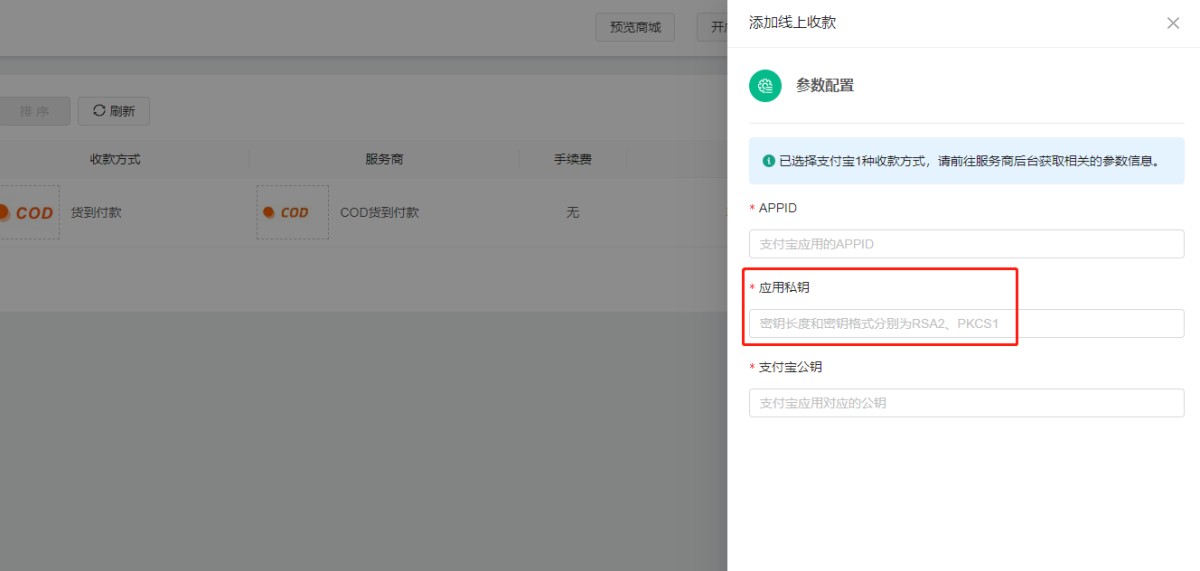Click the COD service provider logo
Image resolution: width=1200 pixels, height=571 pixels.
tap(292, 212)
